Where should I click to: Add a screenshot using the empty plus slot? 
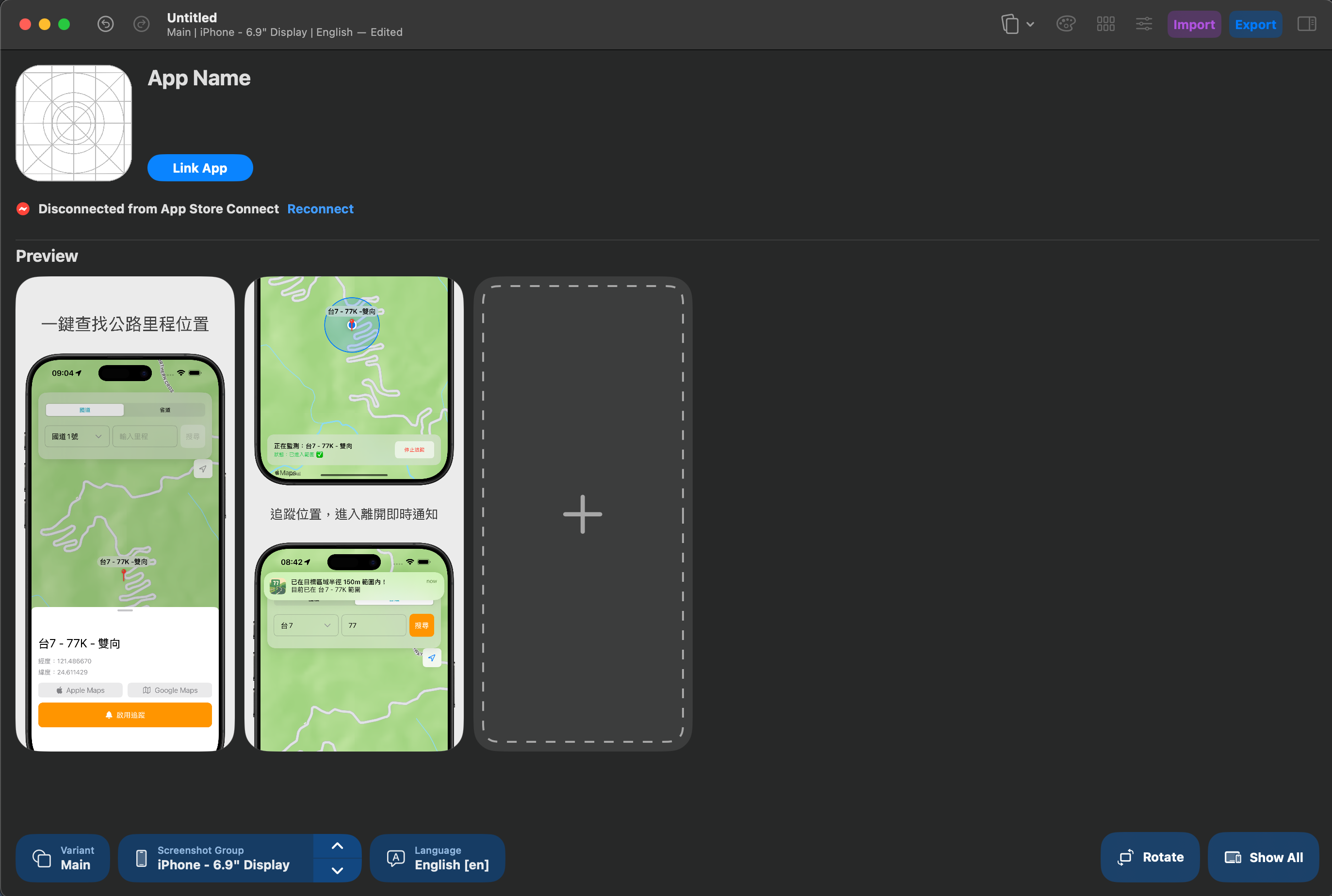[x=583, y=514]
